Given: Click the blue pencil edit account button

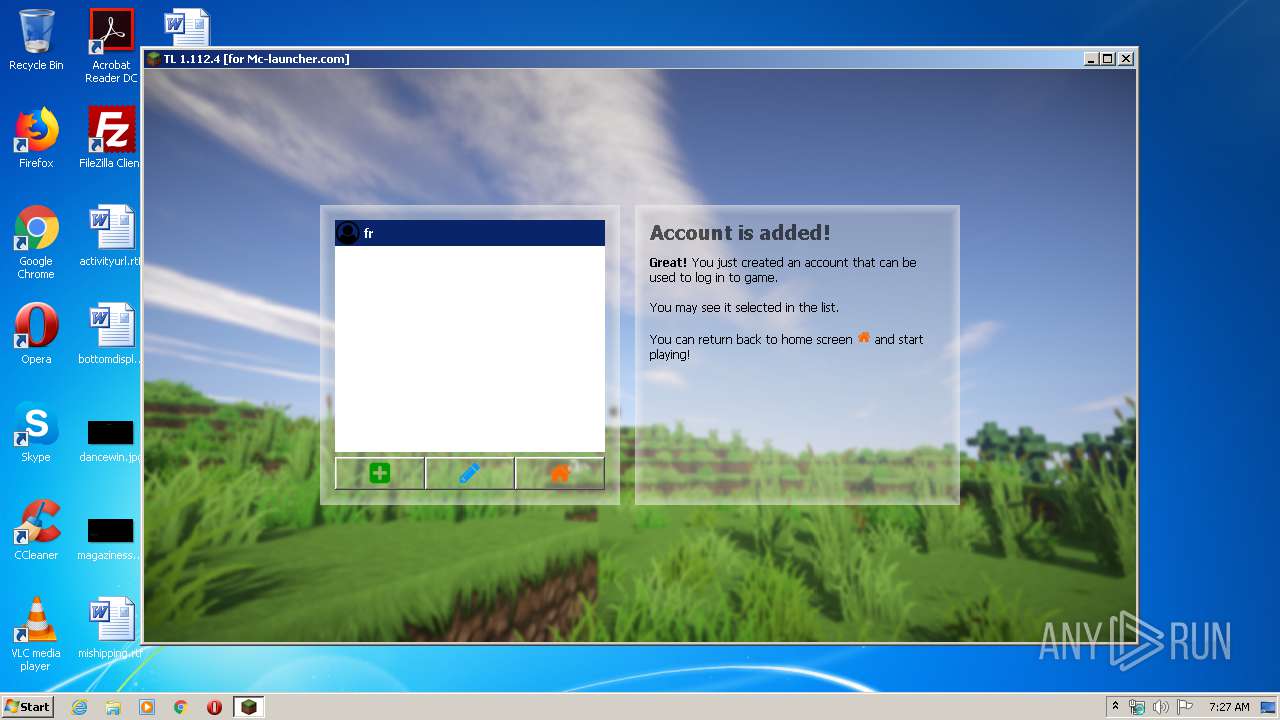Looking at the screenshot, I should point(469,473).
